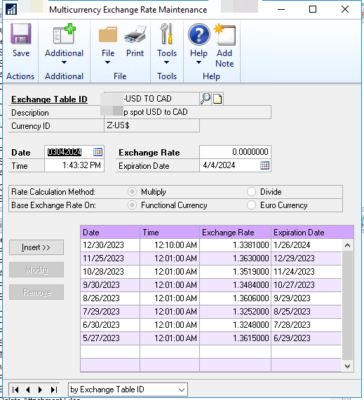Click the Add Note icon
Screen dimensions: 364x400
pyautogui.click(x=225, y=35)
